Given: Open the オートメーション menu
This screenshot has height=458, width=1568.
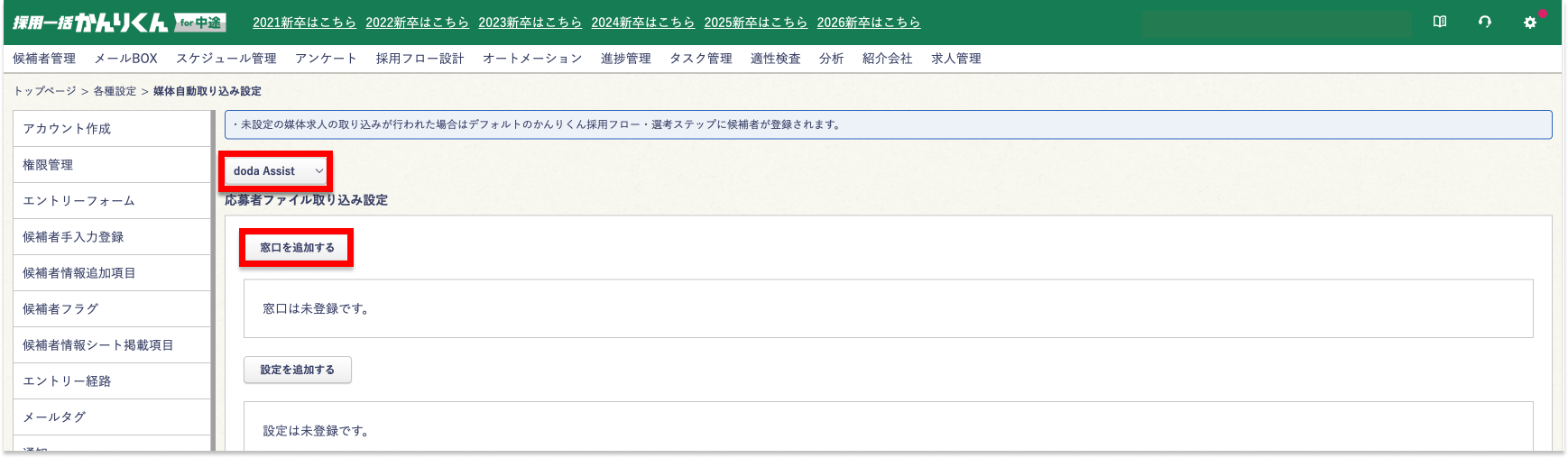Looking at the screenshot, I should click(532, 59).
